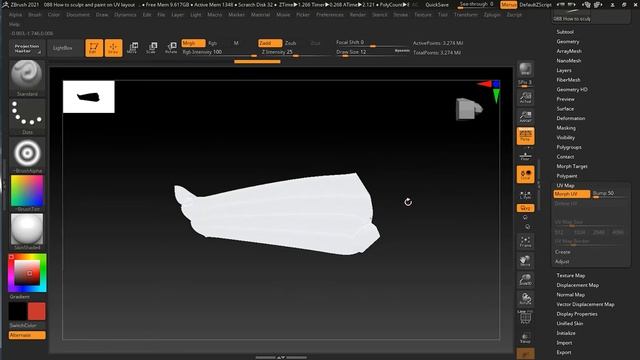The width and height of the screenshot is (640, 360).
Task: Click the Zoom3D navigation icon
Action: pyautogui.click(x=525, y=280)
